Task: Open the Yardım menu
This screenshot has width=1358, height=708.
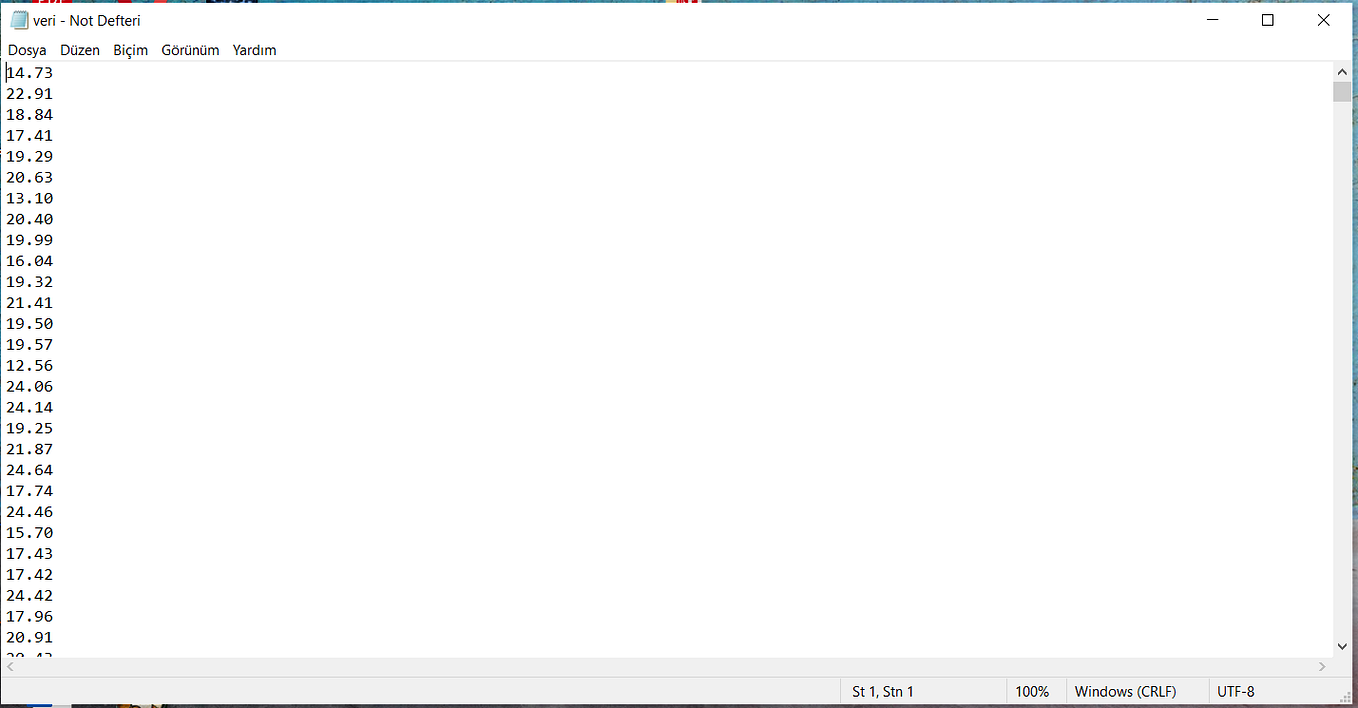Action: pos(253,50)
